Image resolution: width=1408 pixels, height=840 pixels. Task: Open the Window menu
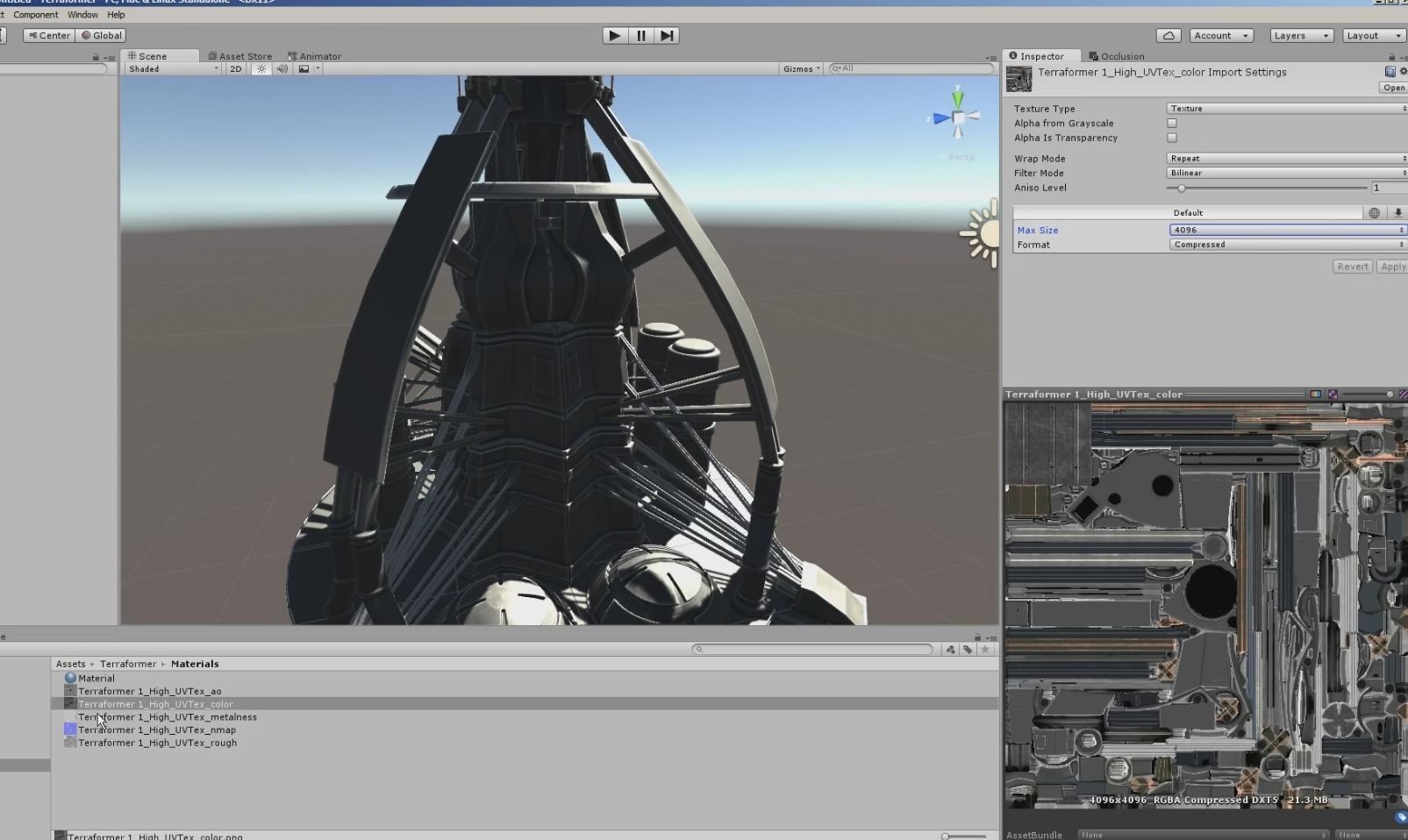[83, 15]
